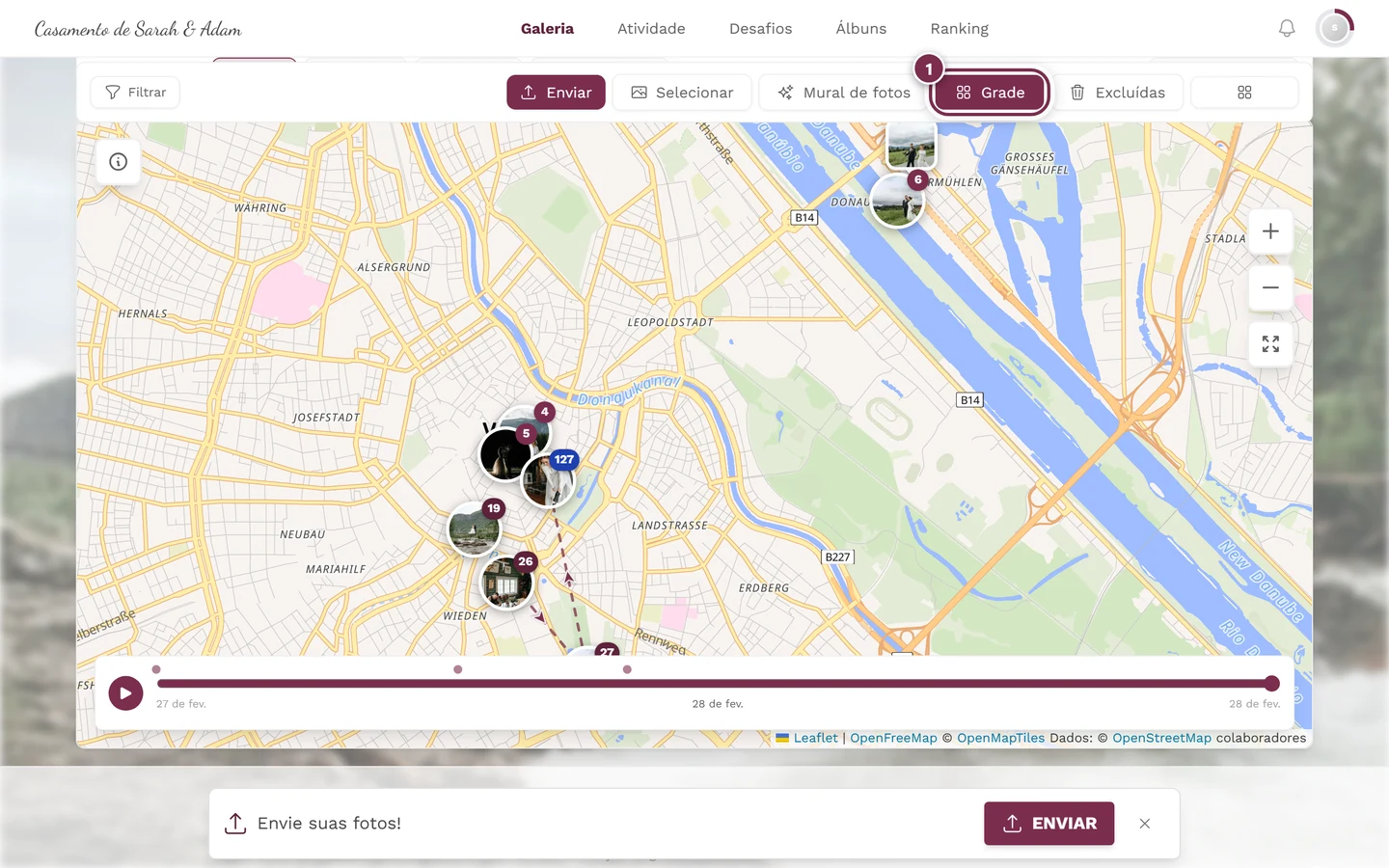Click the Enviar upload button in toolbar
1389x868 pixels.
pyautogui.click(x=556, y=93)
